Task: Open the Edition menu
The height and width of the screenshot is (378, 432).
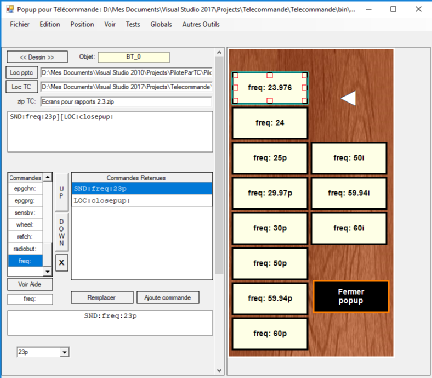Action: 50,24
